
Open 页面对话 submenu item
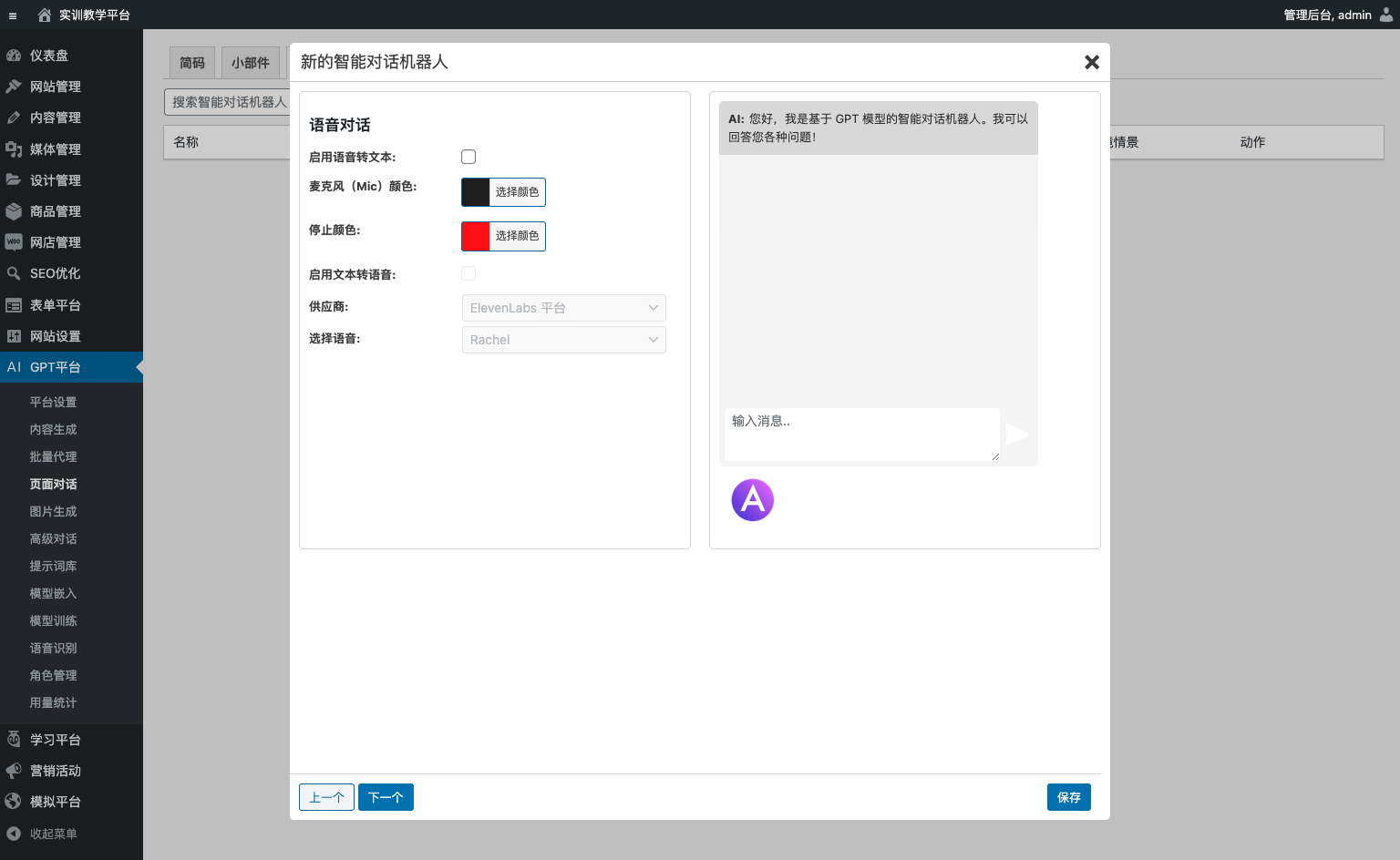point(53,484)
